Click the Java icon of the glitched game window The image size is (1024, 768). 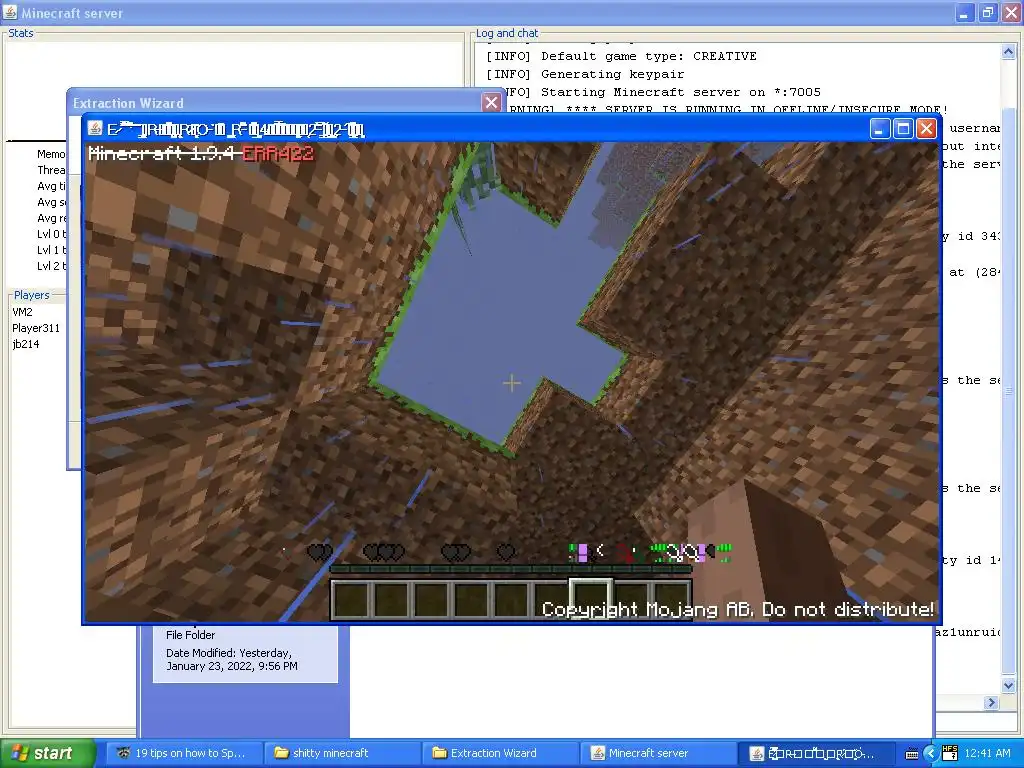95,129
